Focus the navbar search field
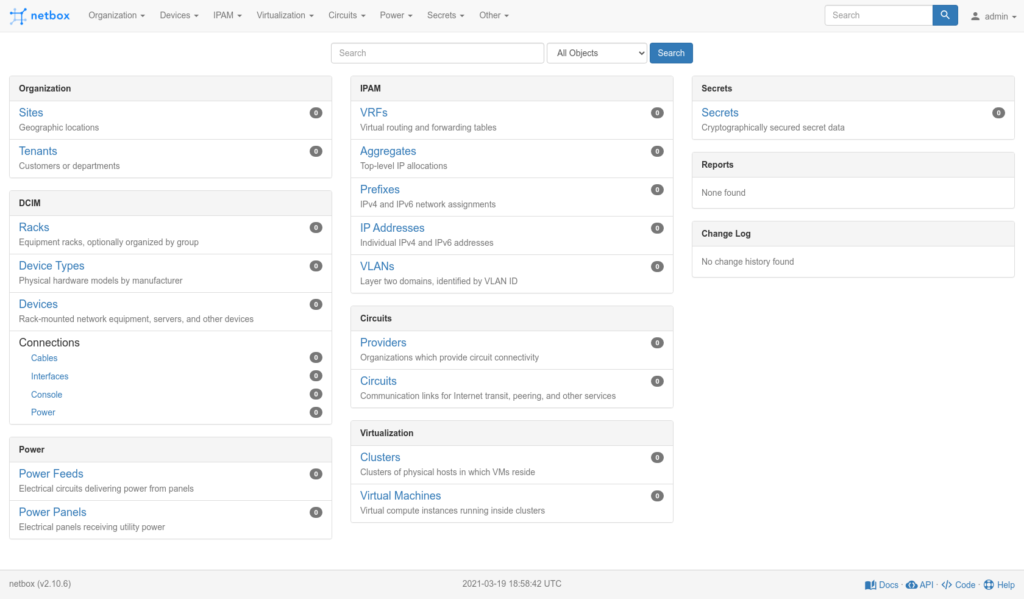The width and height of the screenshot is (1024, 599). (x=878, y=15)
